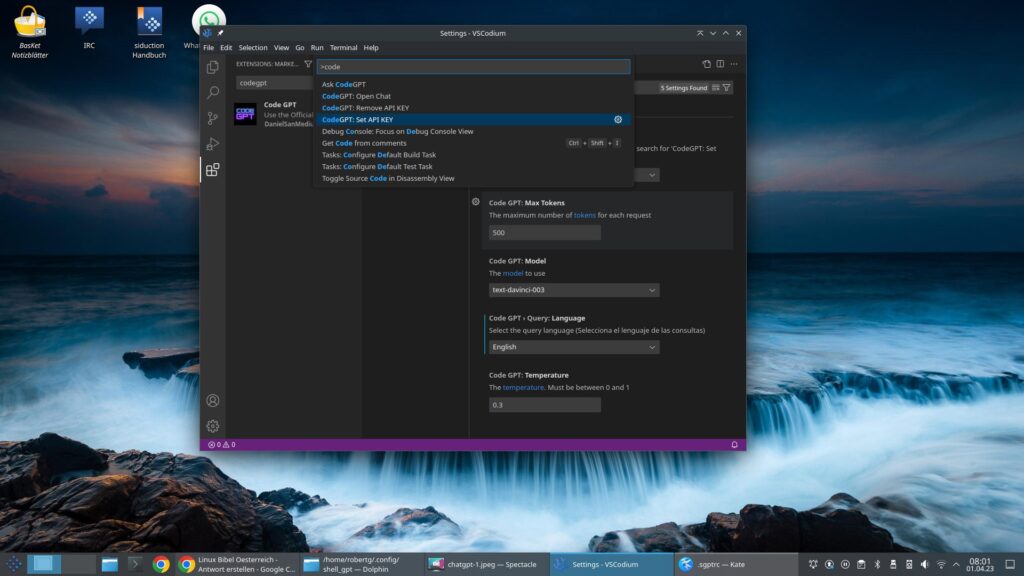Click the tokens link in Max Tokens description
Image resolution: width=1024 pixels, height=576 pixels.
pyautogui.click(x=584, y=215)
